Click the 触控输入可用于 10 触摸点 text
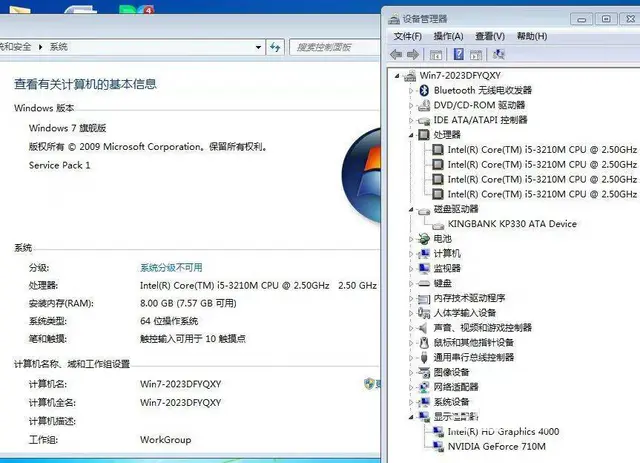The image size is (640, 463). tap(193, 339)
